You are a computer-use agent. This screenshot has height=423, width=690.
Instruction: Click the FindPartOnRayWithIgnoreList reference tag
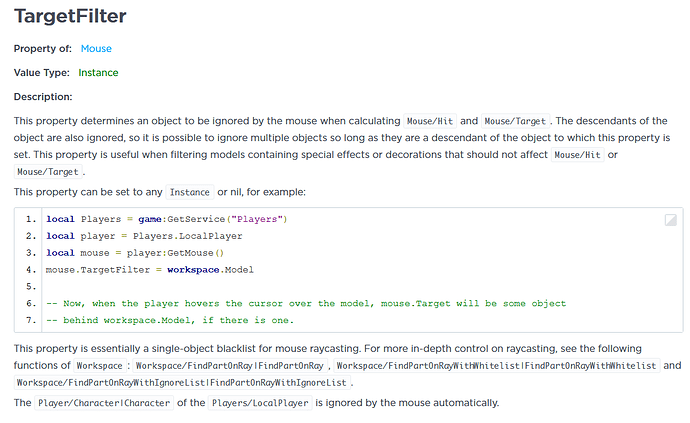click(182, 383)
